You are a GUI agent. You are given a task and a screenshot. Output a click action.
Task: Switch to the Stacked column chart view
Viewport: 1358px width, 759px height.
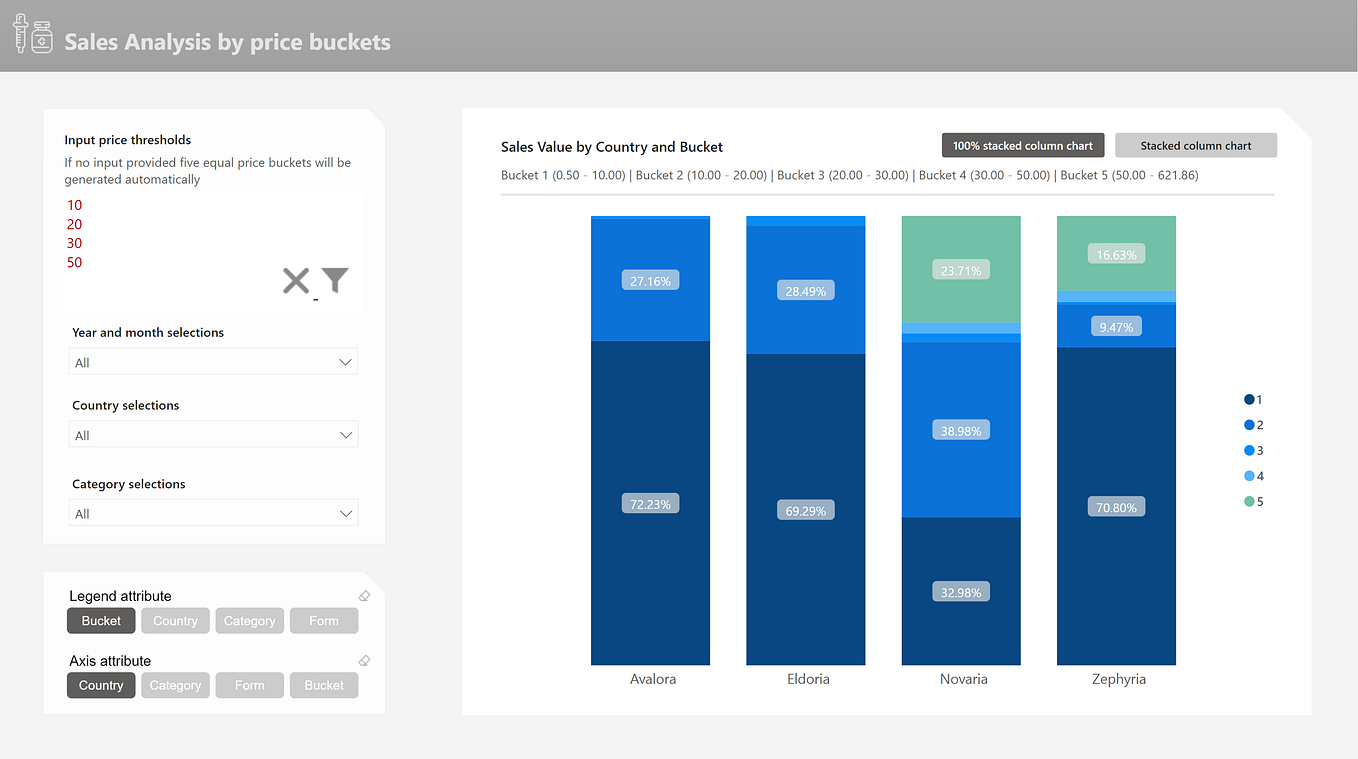point(1195,145)
